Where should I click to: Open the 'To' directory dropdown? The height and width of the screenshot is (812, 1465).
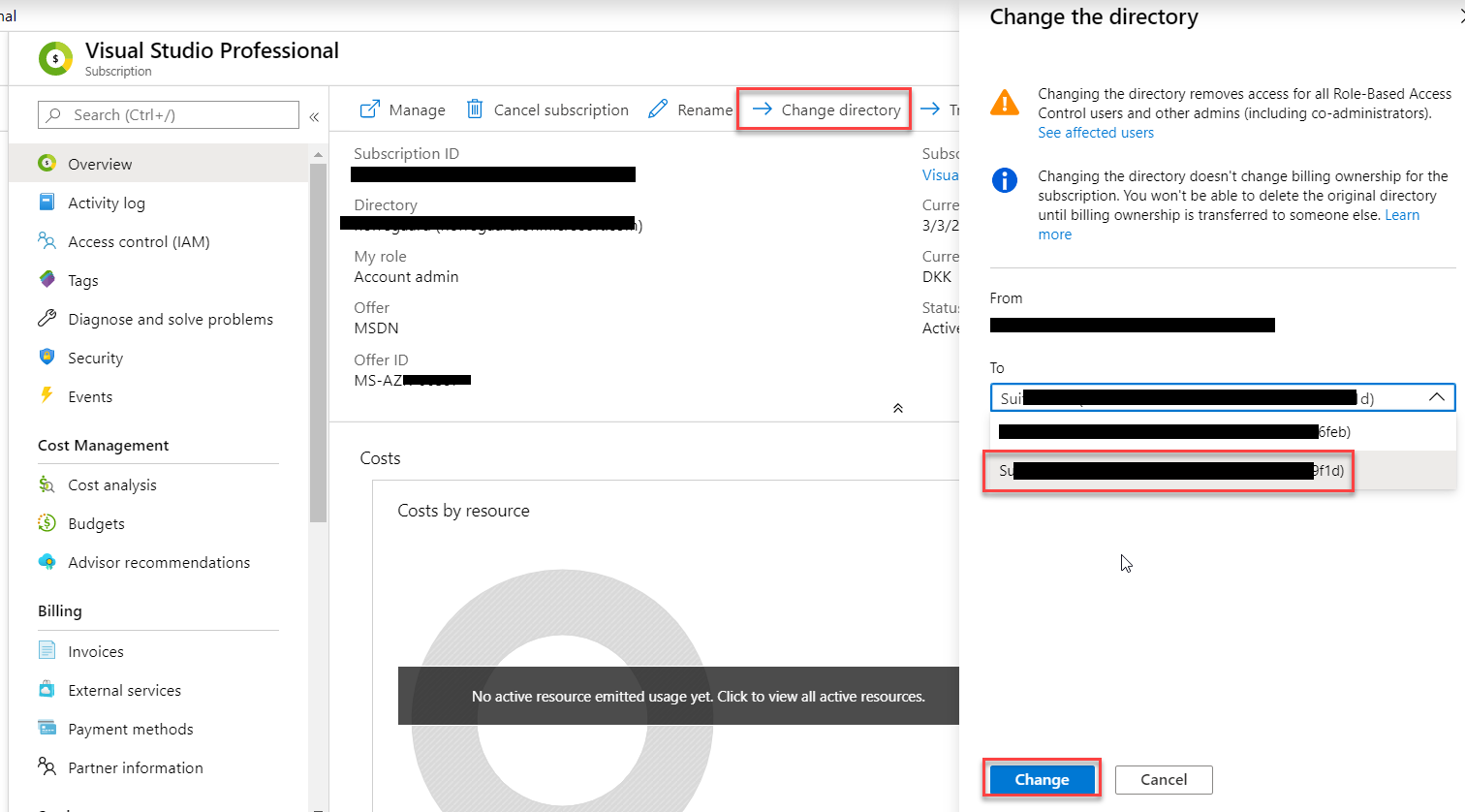[x=1438, y=397]
